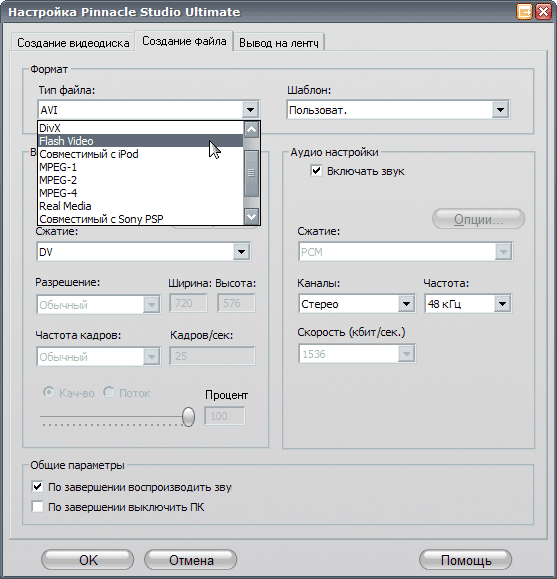557x579 pixels.
Task: Toggle По завершении воспроизводить звук checkbox
Action: click(37, 487)
